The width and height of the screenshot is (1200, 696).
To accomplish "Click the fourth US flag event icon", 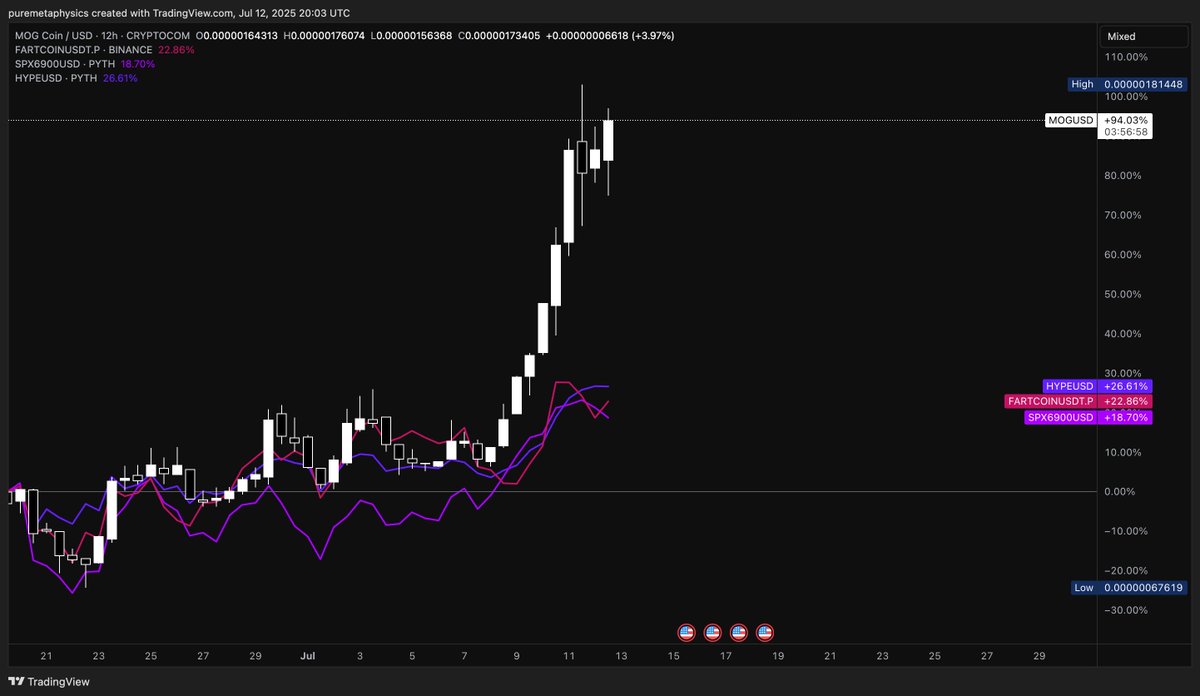I will pos(765,632).
